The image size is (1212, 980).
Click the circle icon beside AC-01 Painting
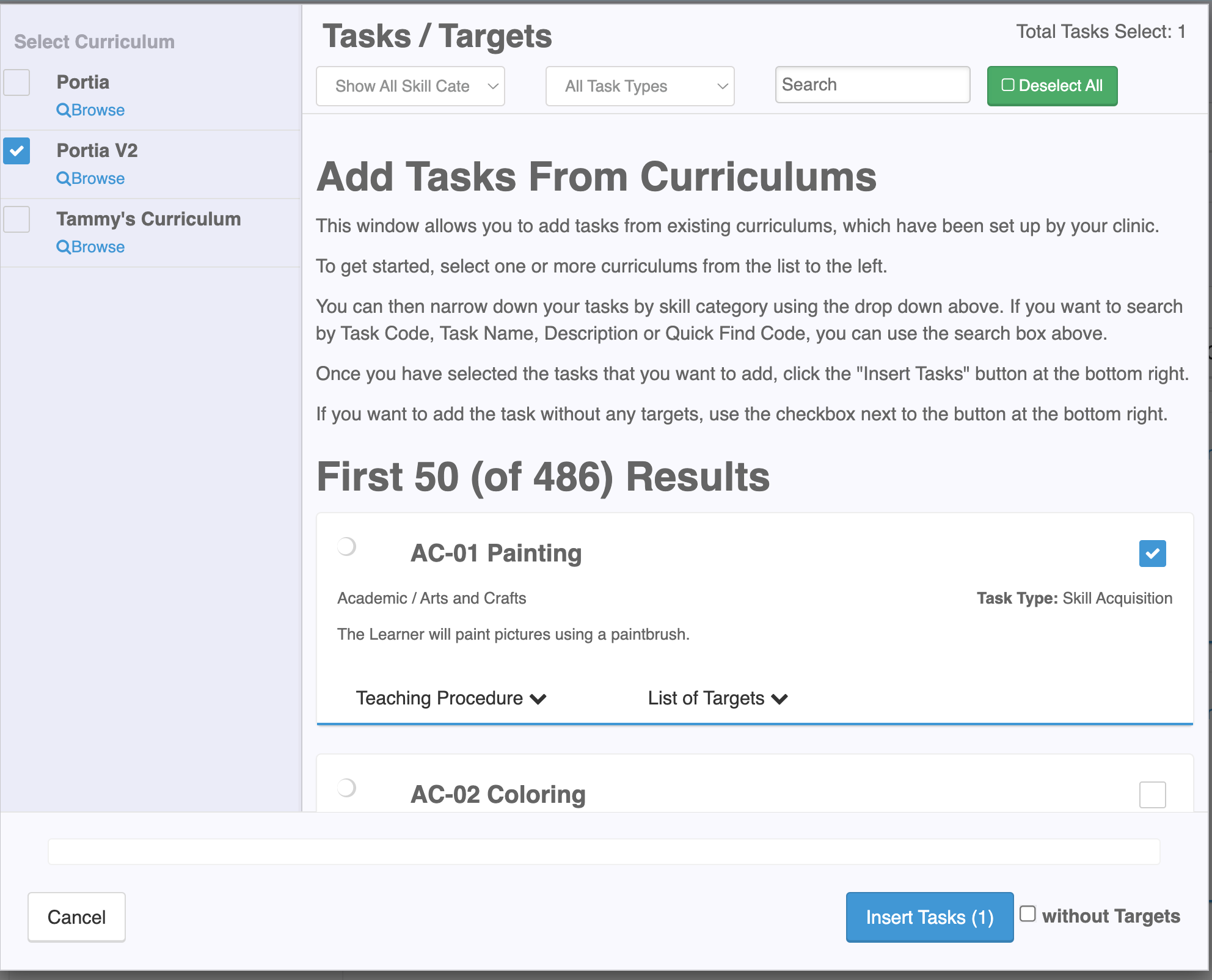tap(346, 546)
